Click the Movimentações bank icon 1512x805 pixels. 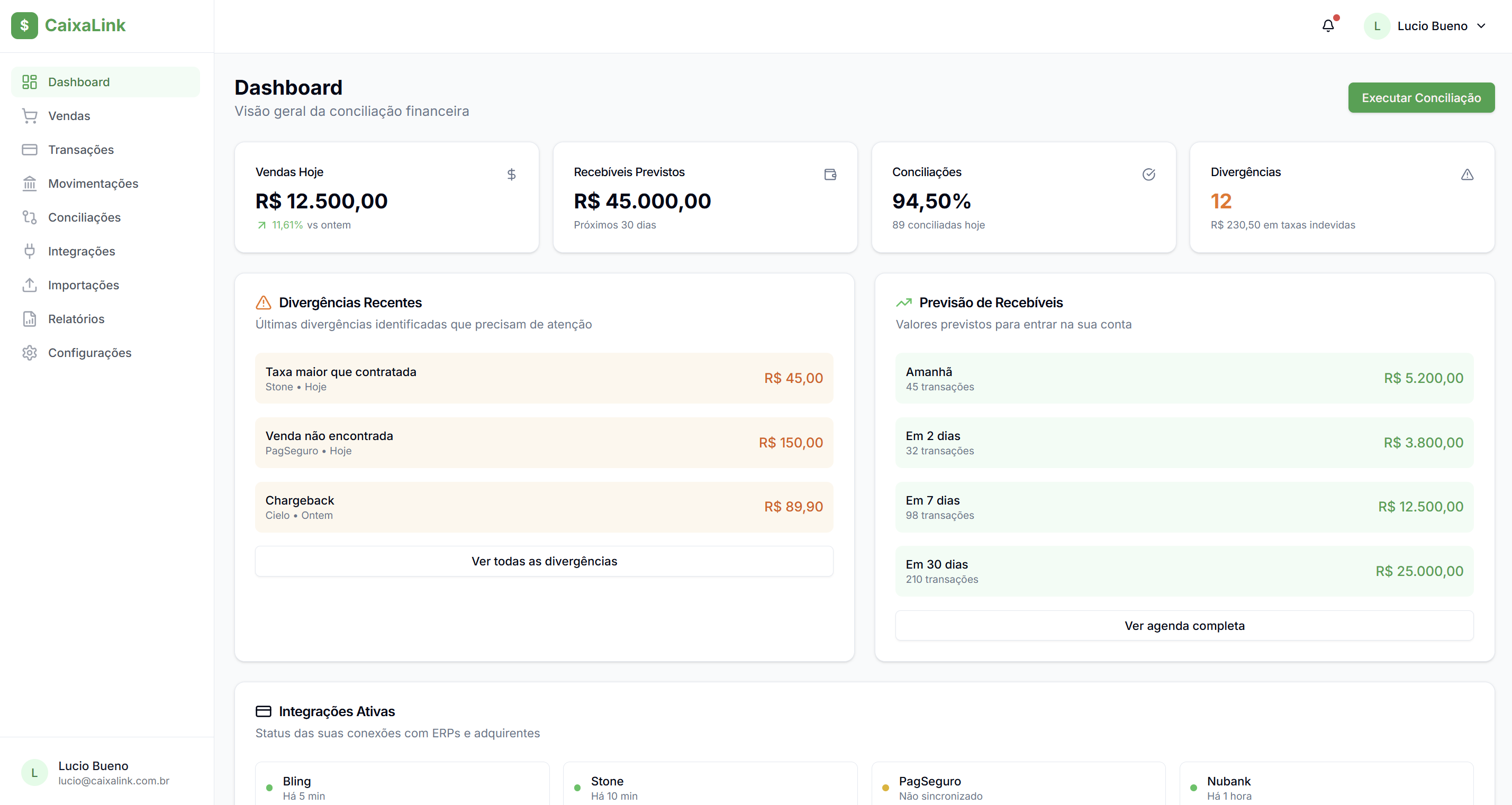[29, 183]
